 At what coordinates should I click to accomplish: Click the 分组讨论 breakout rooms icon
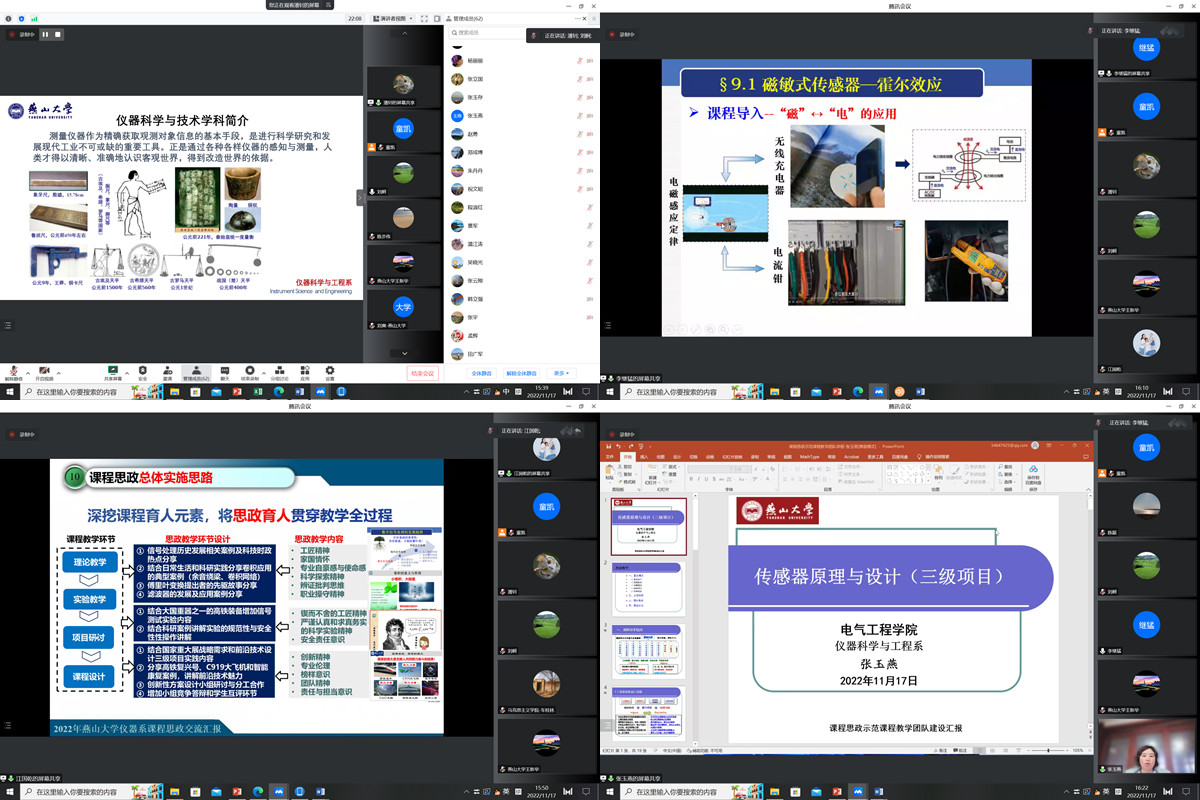click(x=278, y=370)
